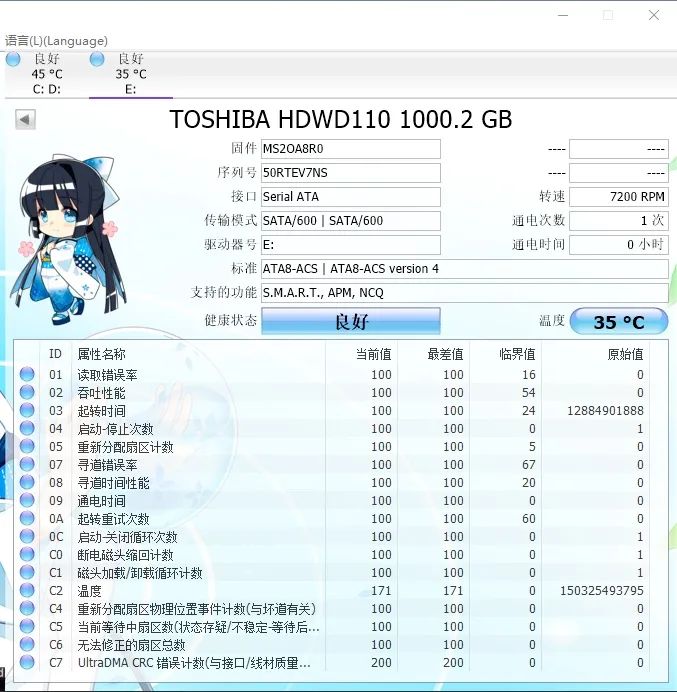Click the Serial ATA interface field

[351, 196]
